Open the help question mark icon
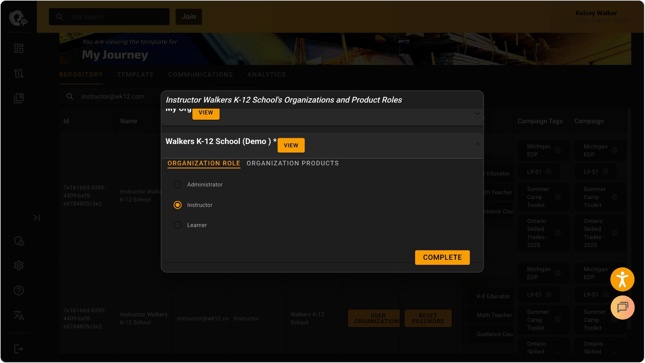The image size is (645, 363). (19, 291)
